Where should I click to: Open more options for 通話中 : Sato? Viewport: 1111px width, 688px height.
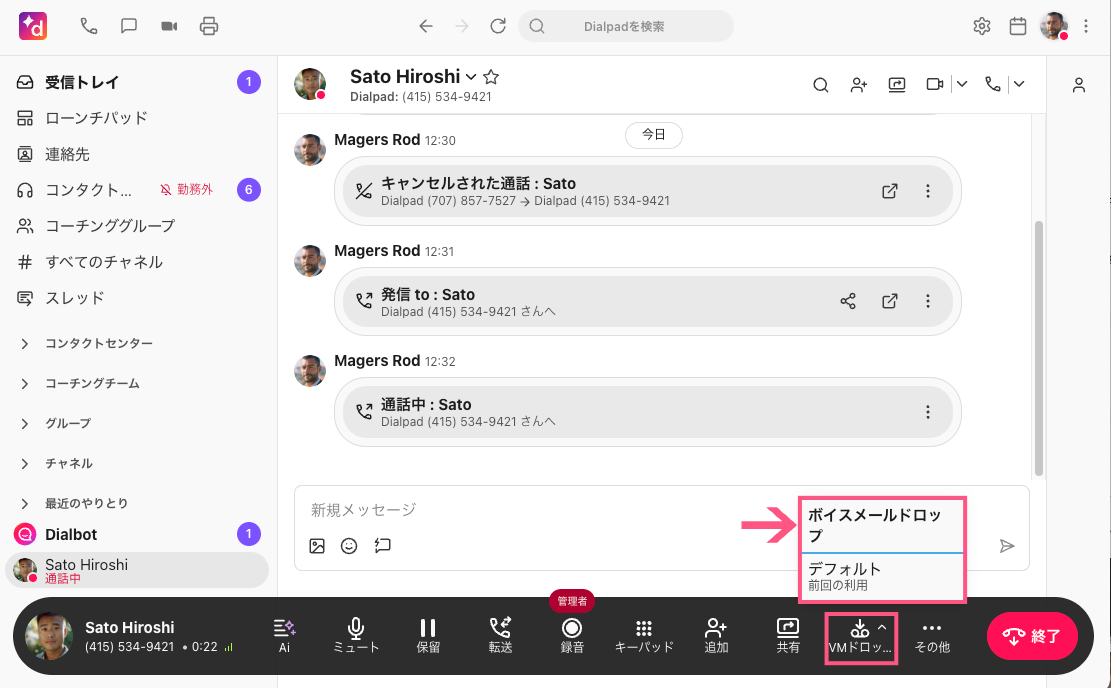coord(927,412)
